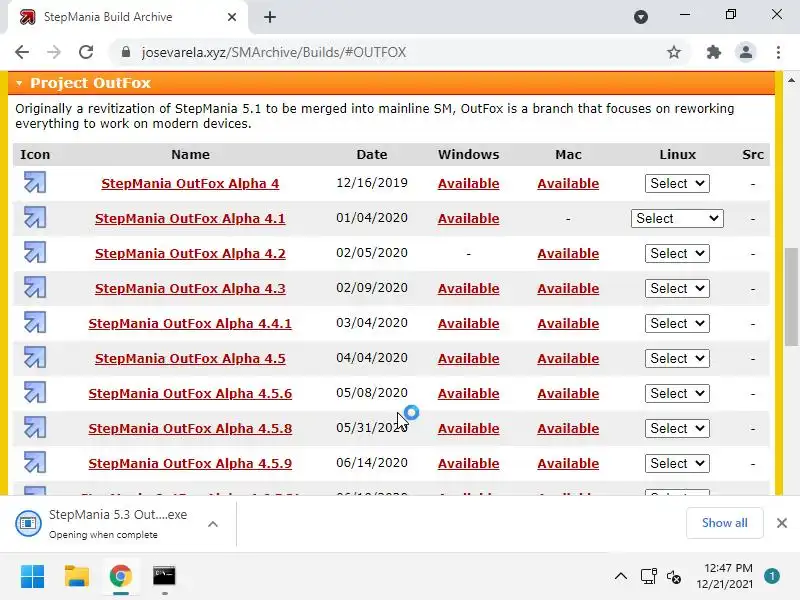
Task: Download Mac build of Alpha 4.2
Action: [x=568, y=254]
